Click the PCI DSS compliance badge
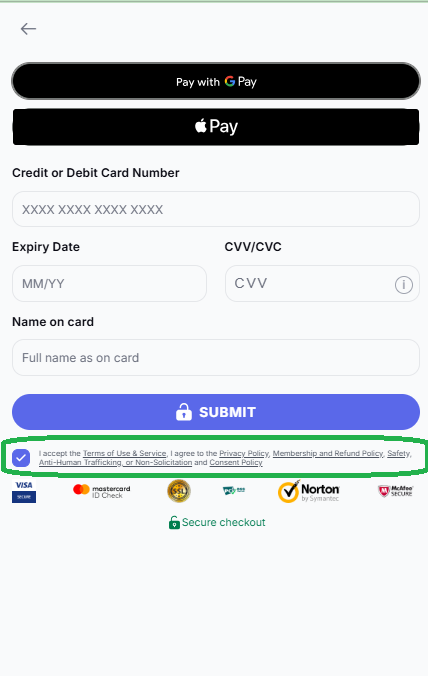 234,491
